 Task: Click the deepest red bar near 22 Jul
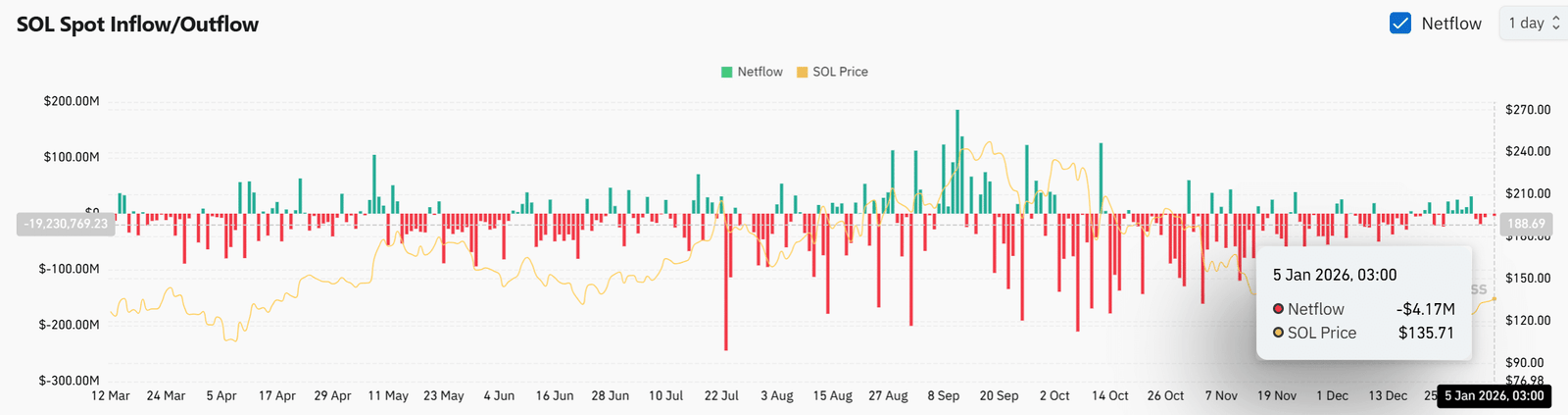(726, 282)
